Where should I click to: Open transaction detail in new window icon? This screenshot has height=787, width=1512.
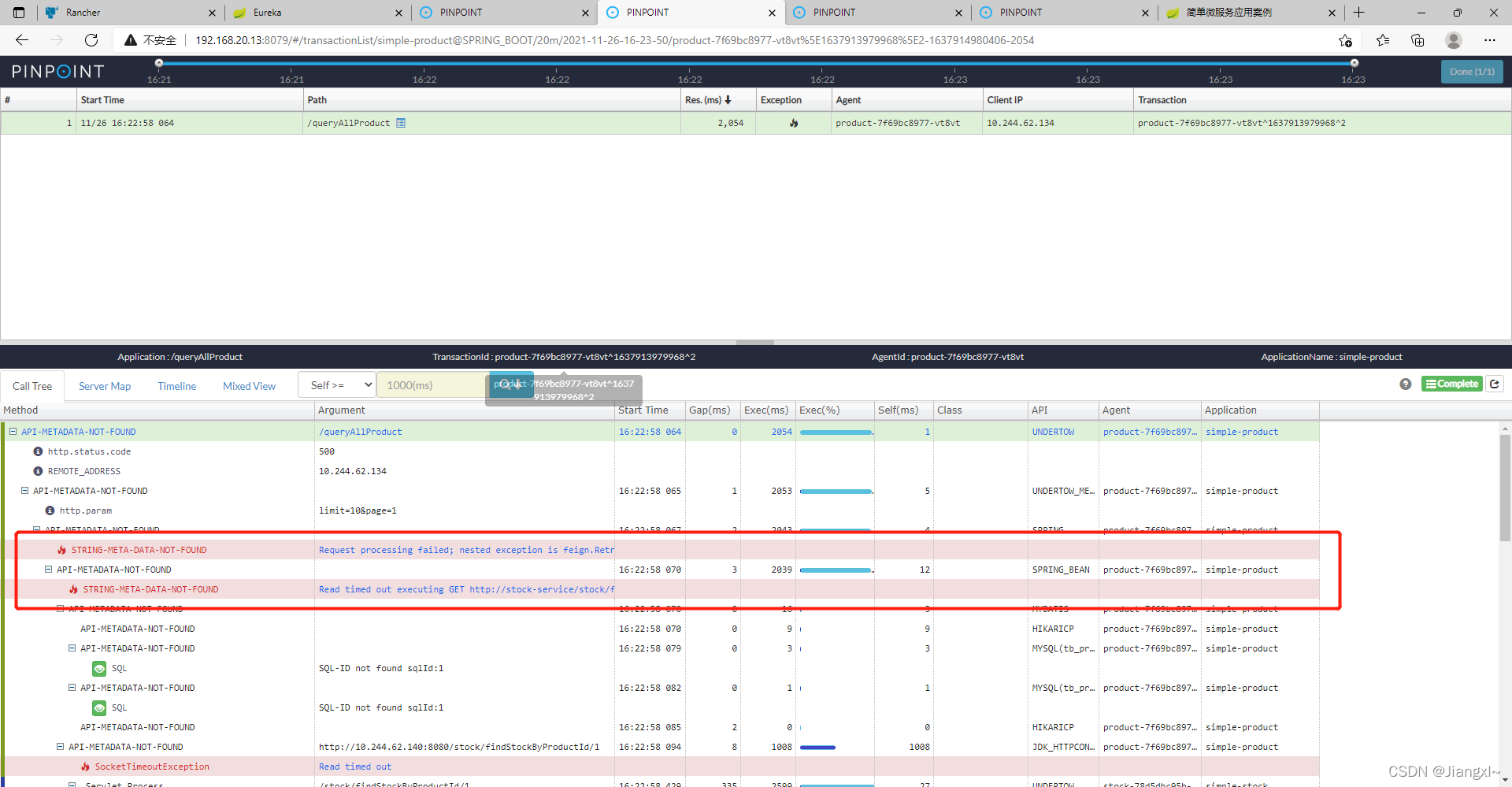(x=1495, y=384)
